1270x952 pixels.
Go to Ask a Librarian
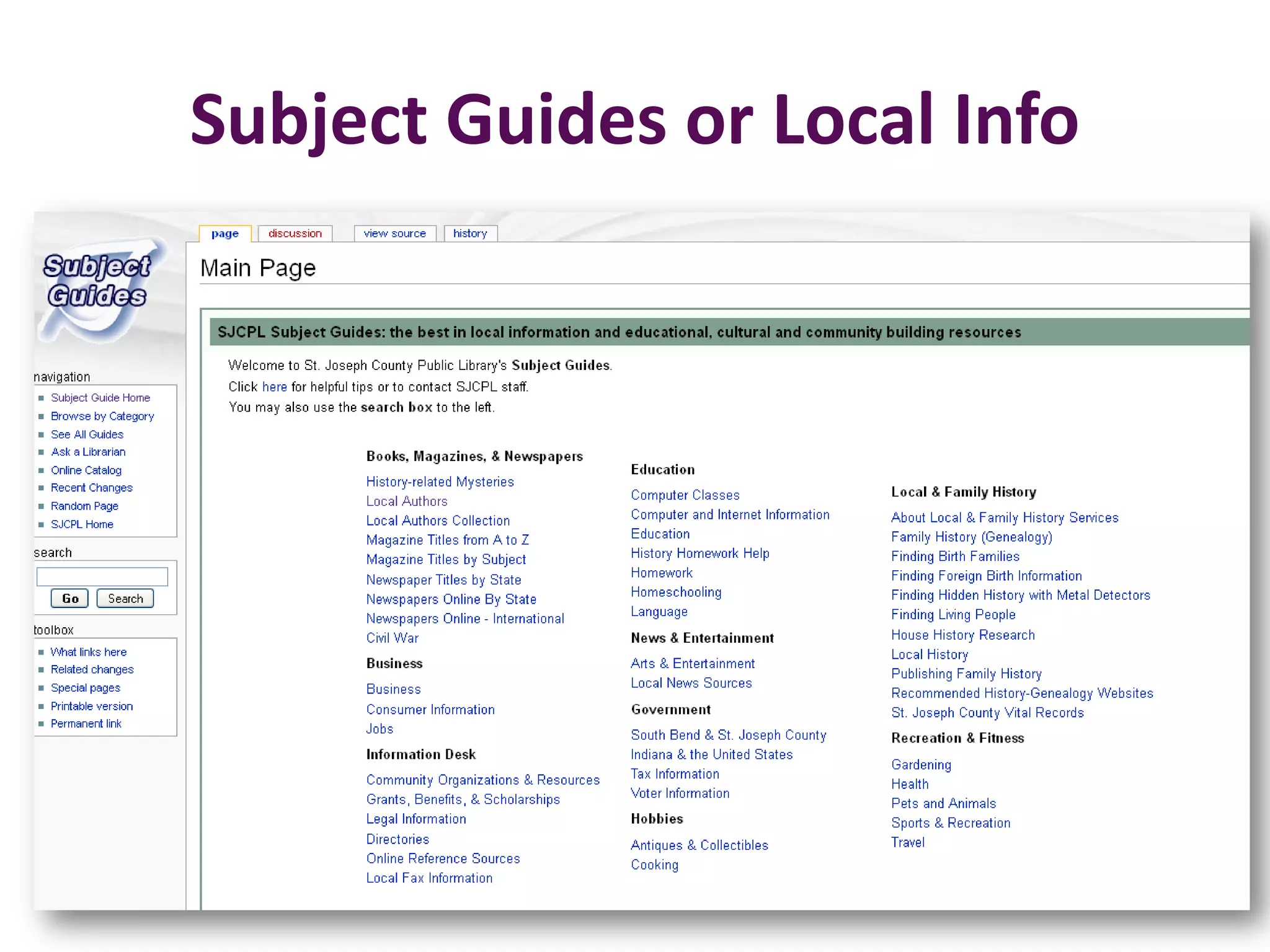click(88, 452)
